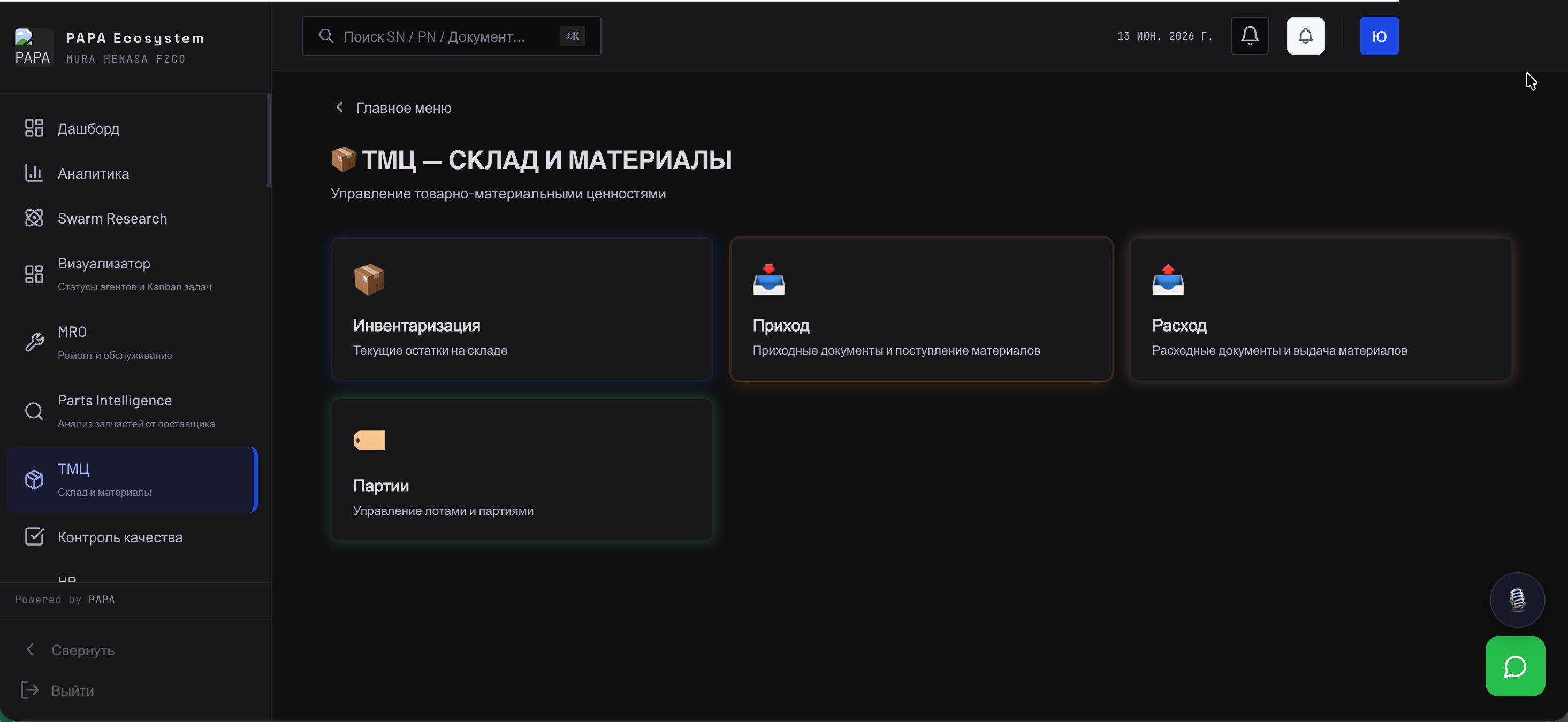Screen dimensions: 1568x722
Task: Click the ТМЦ box icon in sidebar
Action: 34,479
